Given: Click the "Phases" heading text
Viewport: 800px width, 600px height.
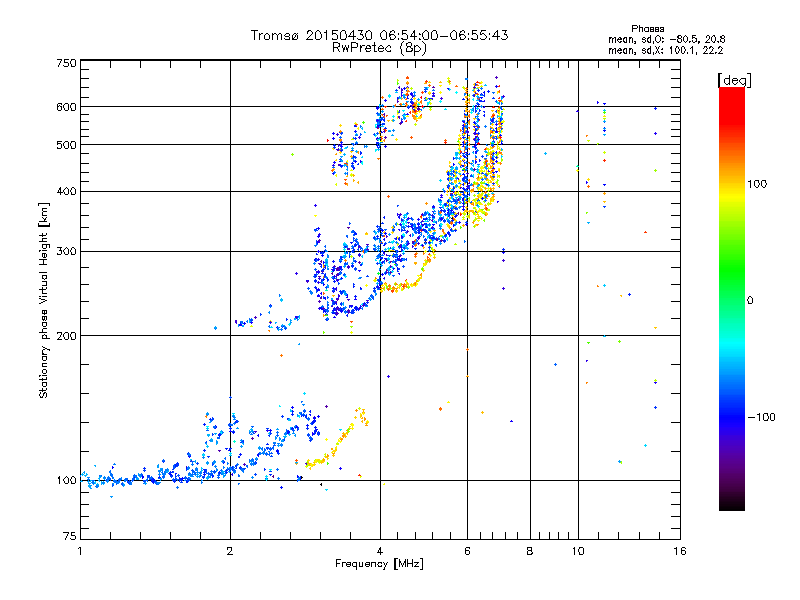Looking at the screenshot, I should 647,29.
